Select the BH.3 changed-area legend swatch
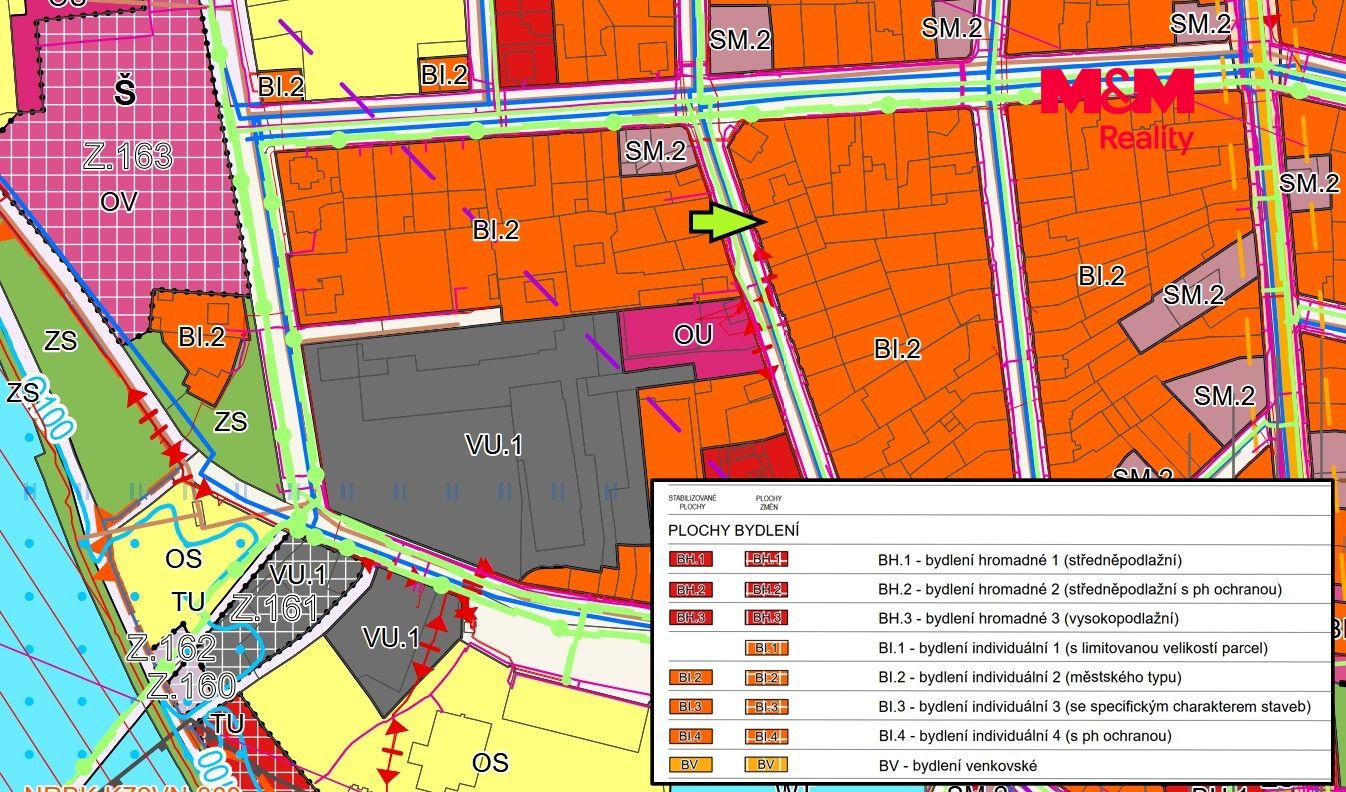This screenshot has height=792, width=1346. pos(766,618)
